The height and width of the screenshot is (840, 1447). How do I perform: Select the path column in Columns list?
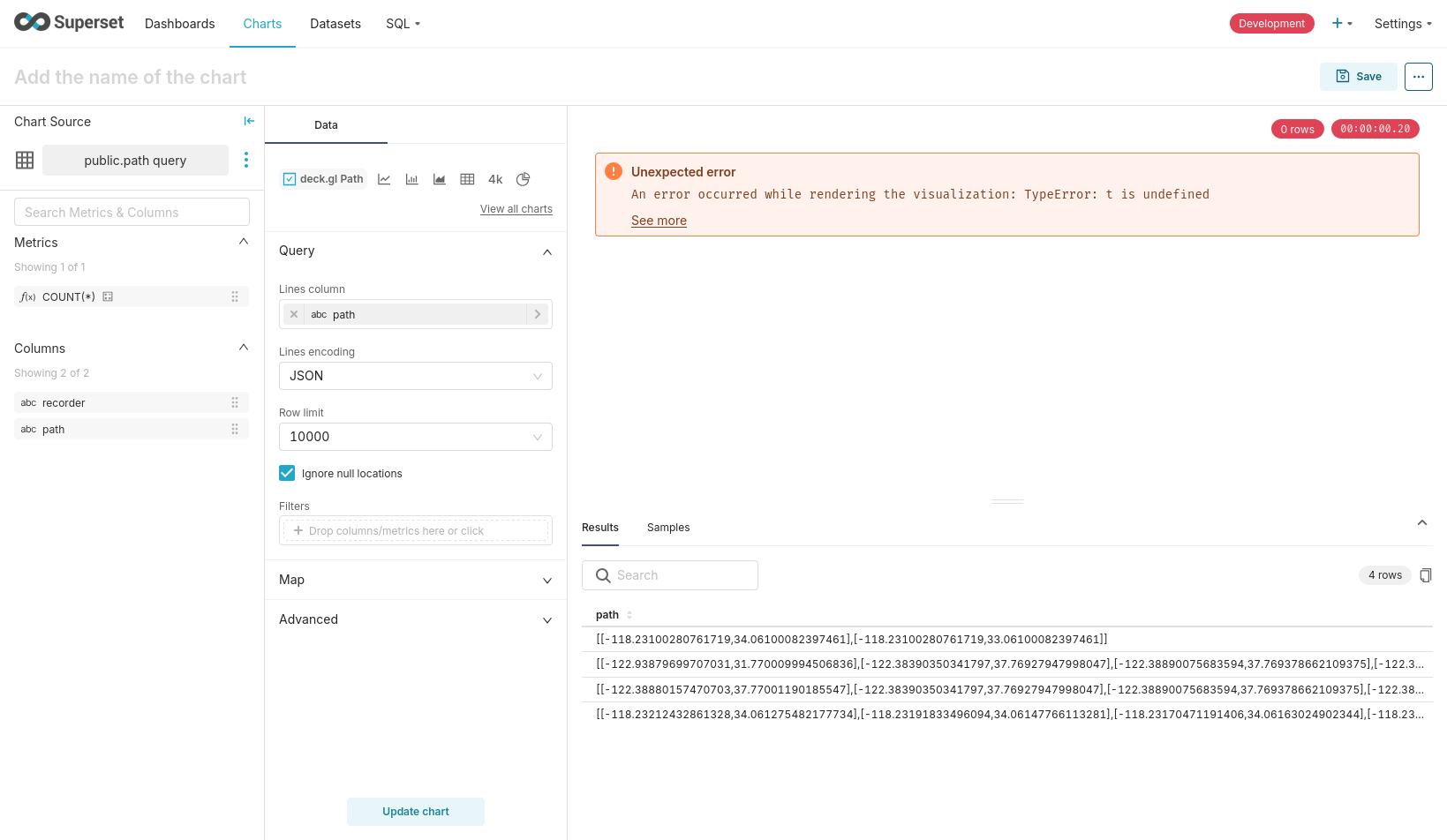132,429
